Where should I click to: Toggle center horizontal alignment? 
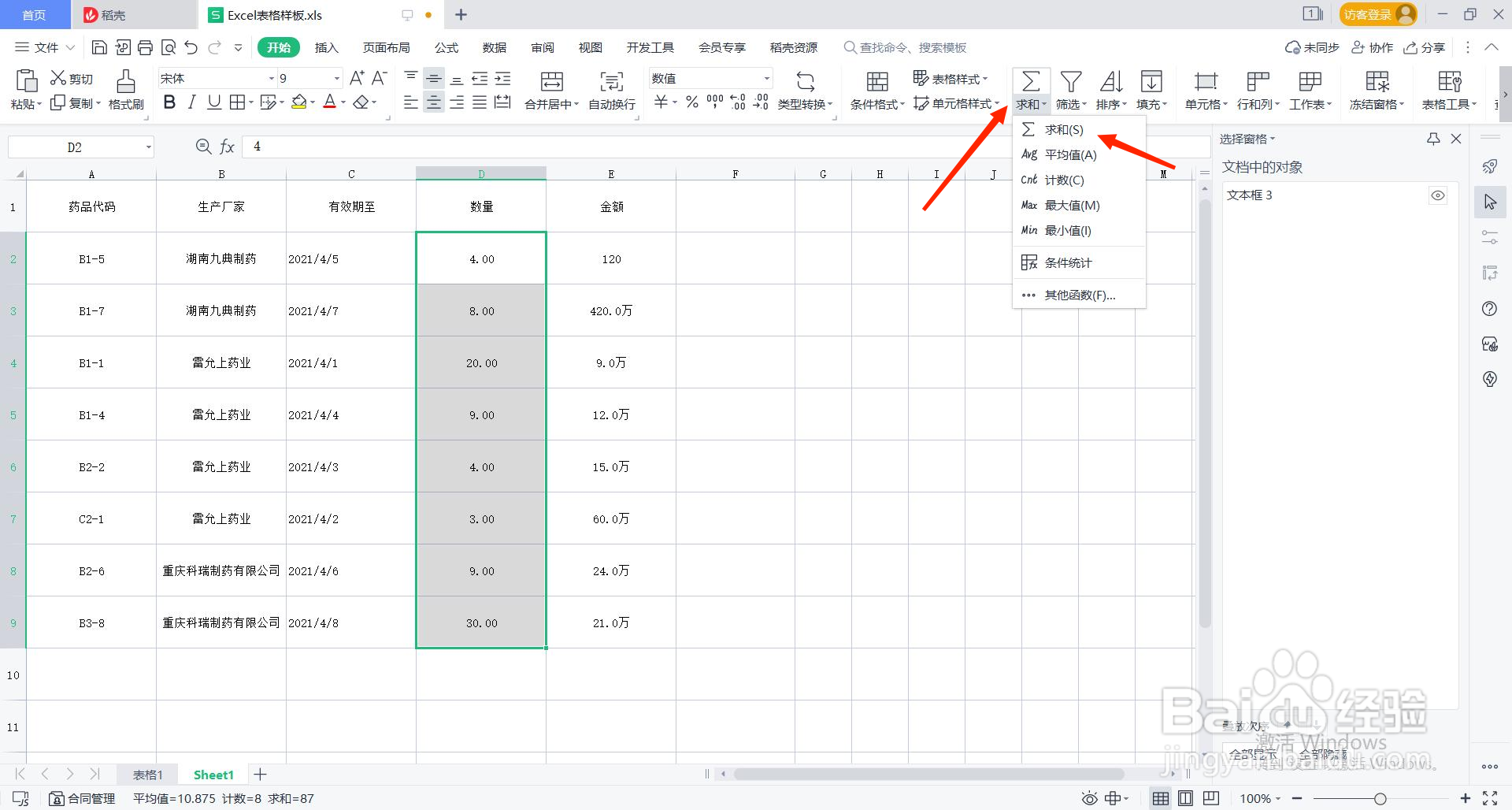[433, 102]
